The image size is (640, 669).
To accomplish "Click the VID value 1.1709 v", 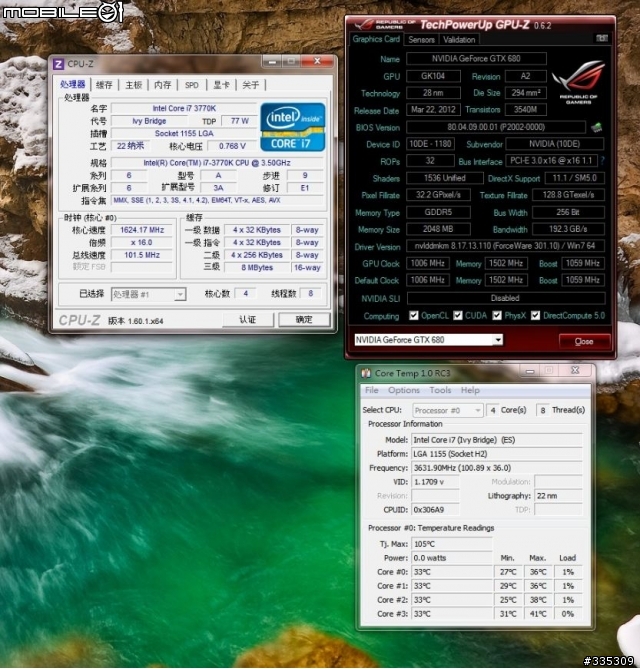I will coord(435,482).
